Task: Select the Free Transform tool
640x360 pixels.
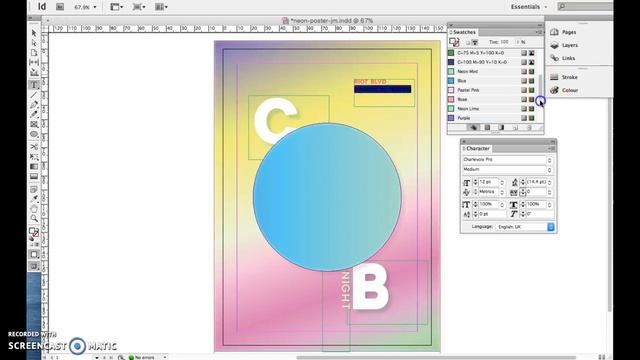Action: click(x=34, y=156)
